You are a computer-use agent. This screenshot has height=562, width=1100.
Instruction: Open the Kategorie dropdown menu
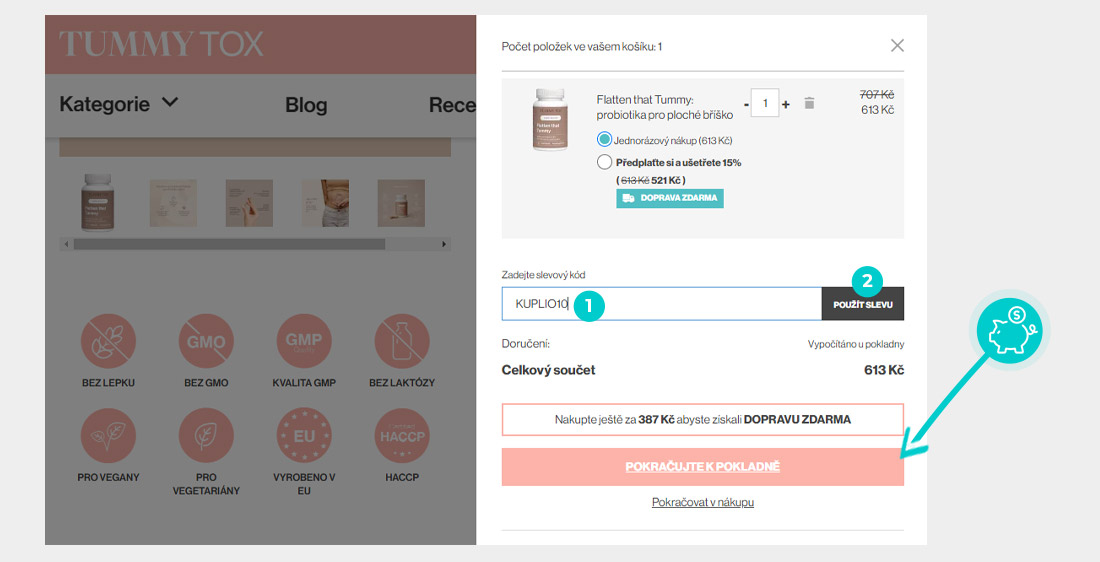click(x=119, y=104)
